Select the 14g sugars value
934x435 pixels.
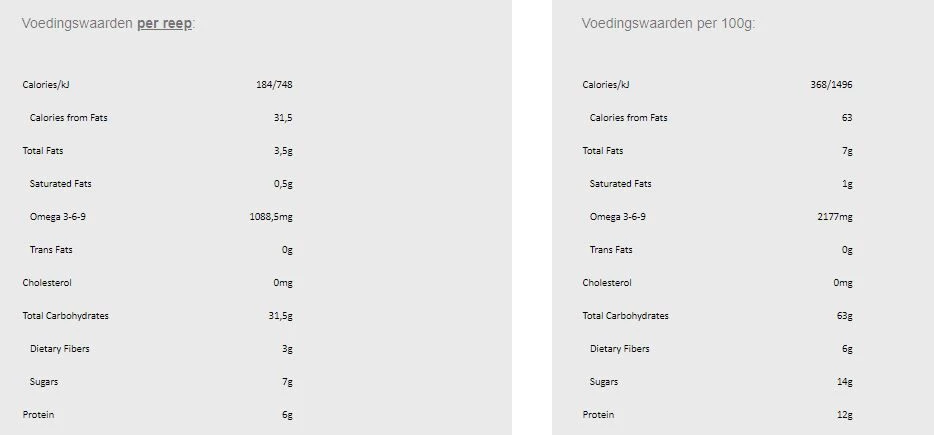click(x=843, y=382)
